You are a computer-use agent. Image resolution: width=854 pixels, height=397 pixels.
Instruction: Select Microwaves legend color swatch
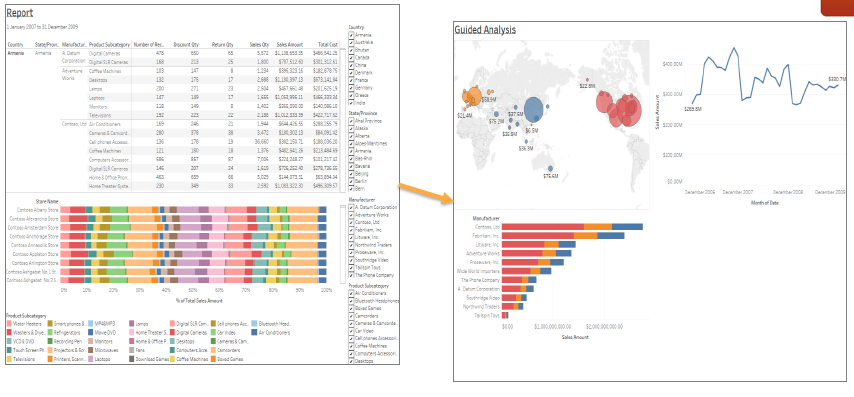pos(91,350)
